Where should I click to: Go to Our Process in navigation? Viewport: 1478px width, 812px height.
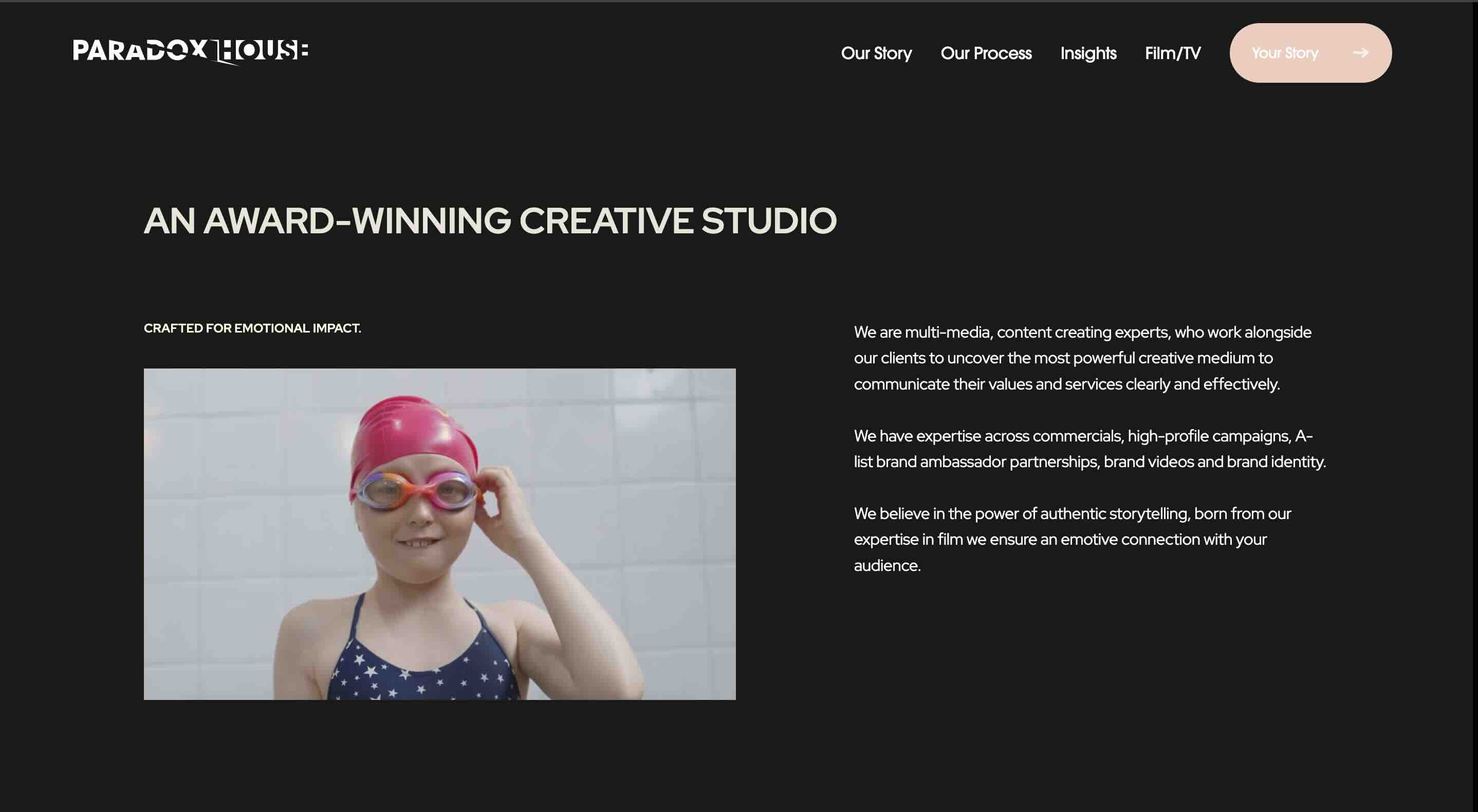986,53
